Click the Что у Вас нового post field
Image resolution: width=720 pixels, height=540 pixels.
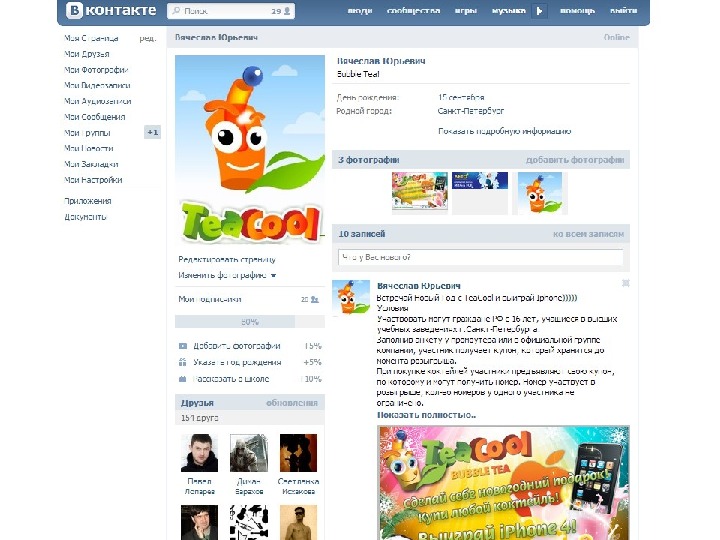480,258
